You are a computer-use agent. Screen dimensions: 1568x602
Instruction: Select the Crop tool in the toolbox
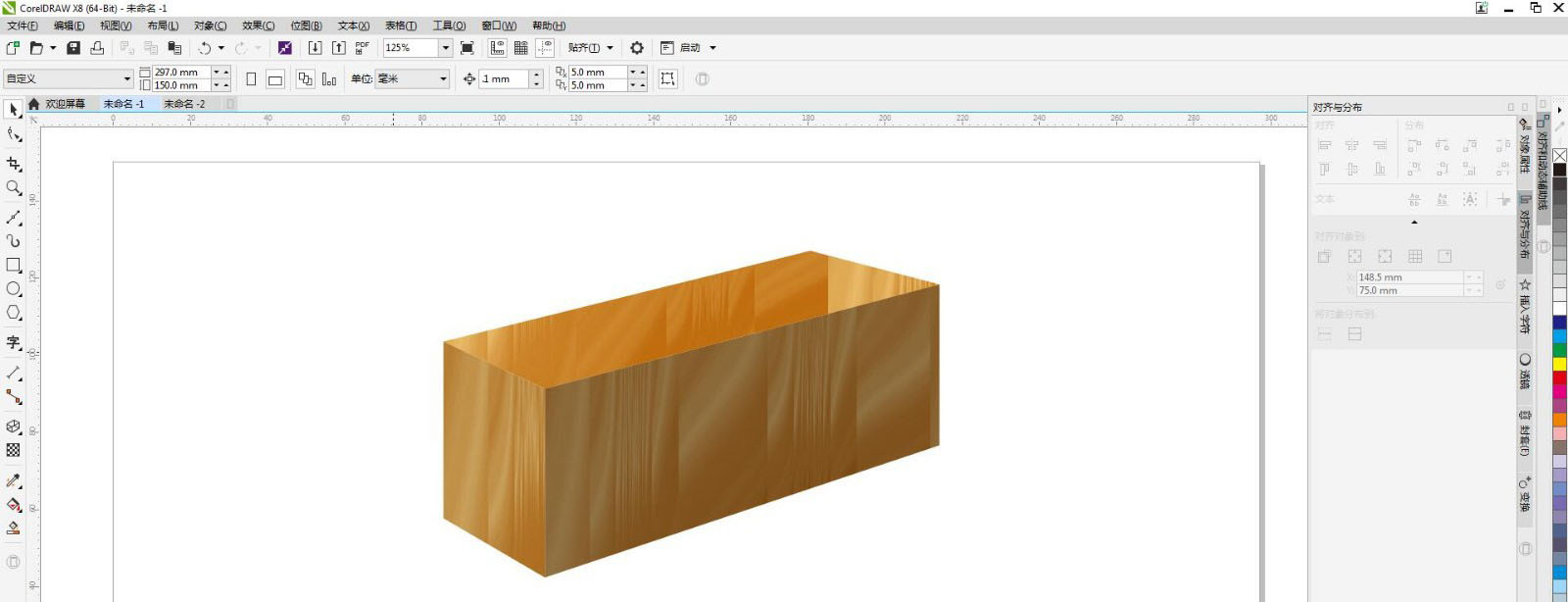[x=14, y=164]
